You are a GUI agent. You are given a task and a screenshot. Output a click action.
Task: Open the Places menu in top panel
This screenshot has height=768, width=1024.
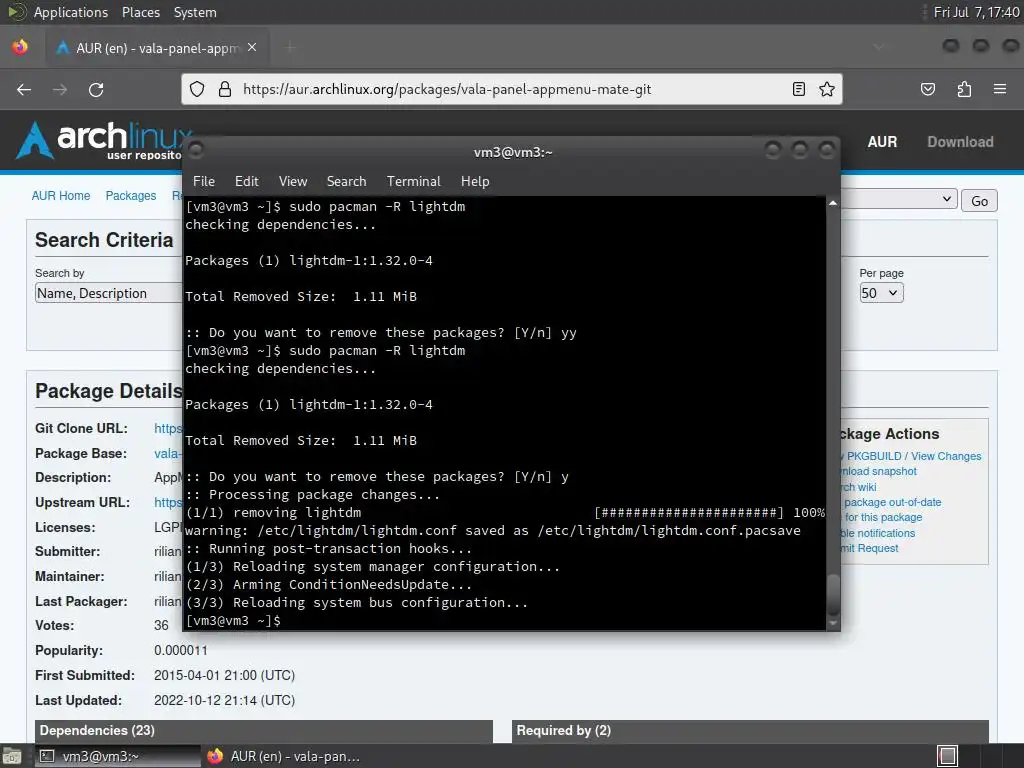point(140,12)
